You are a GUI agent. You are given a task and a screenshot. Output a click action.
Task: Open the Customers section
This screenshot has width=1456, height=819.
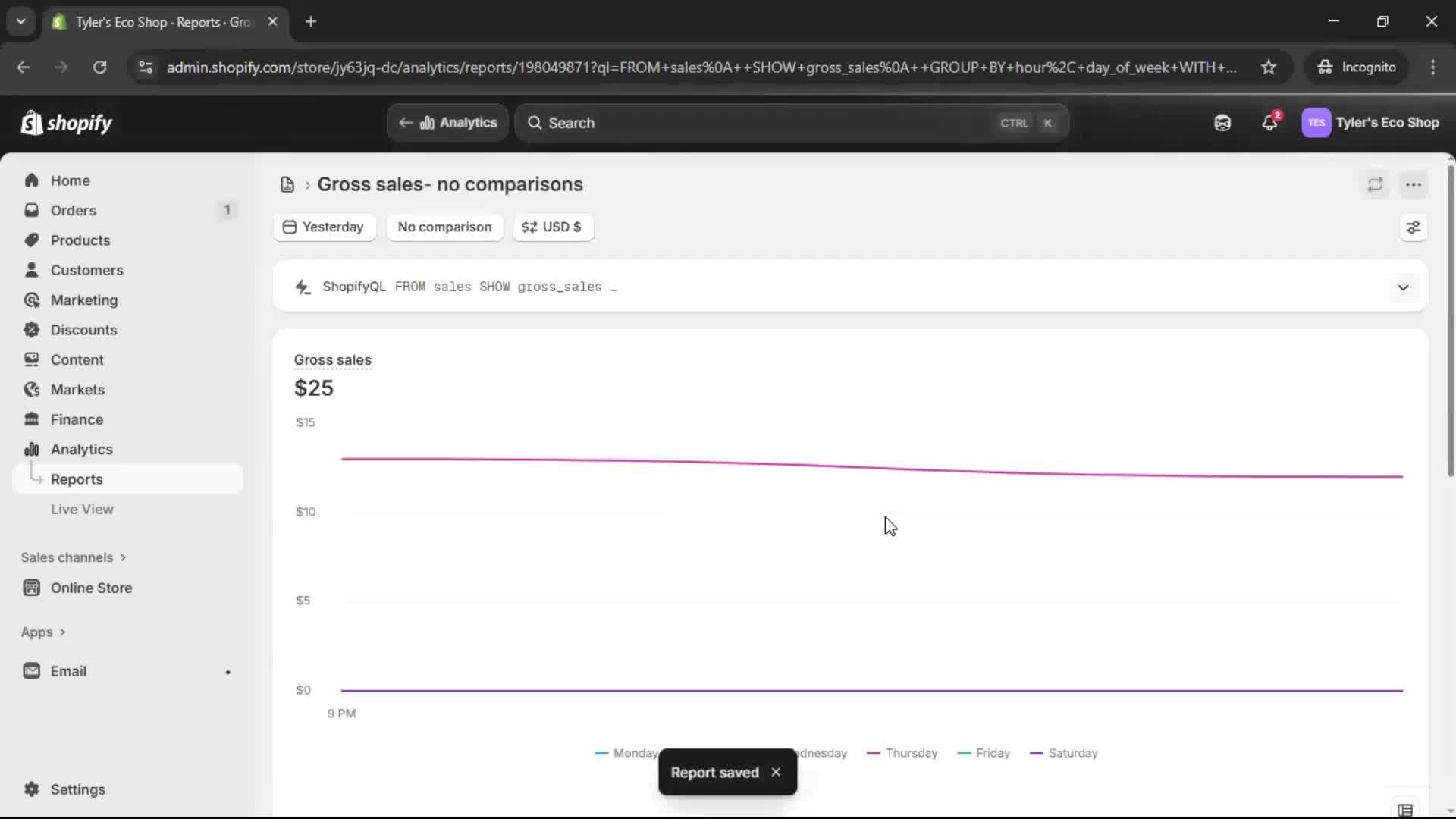pyautogui.click(x=87, y=269)
